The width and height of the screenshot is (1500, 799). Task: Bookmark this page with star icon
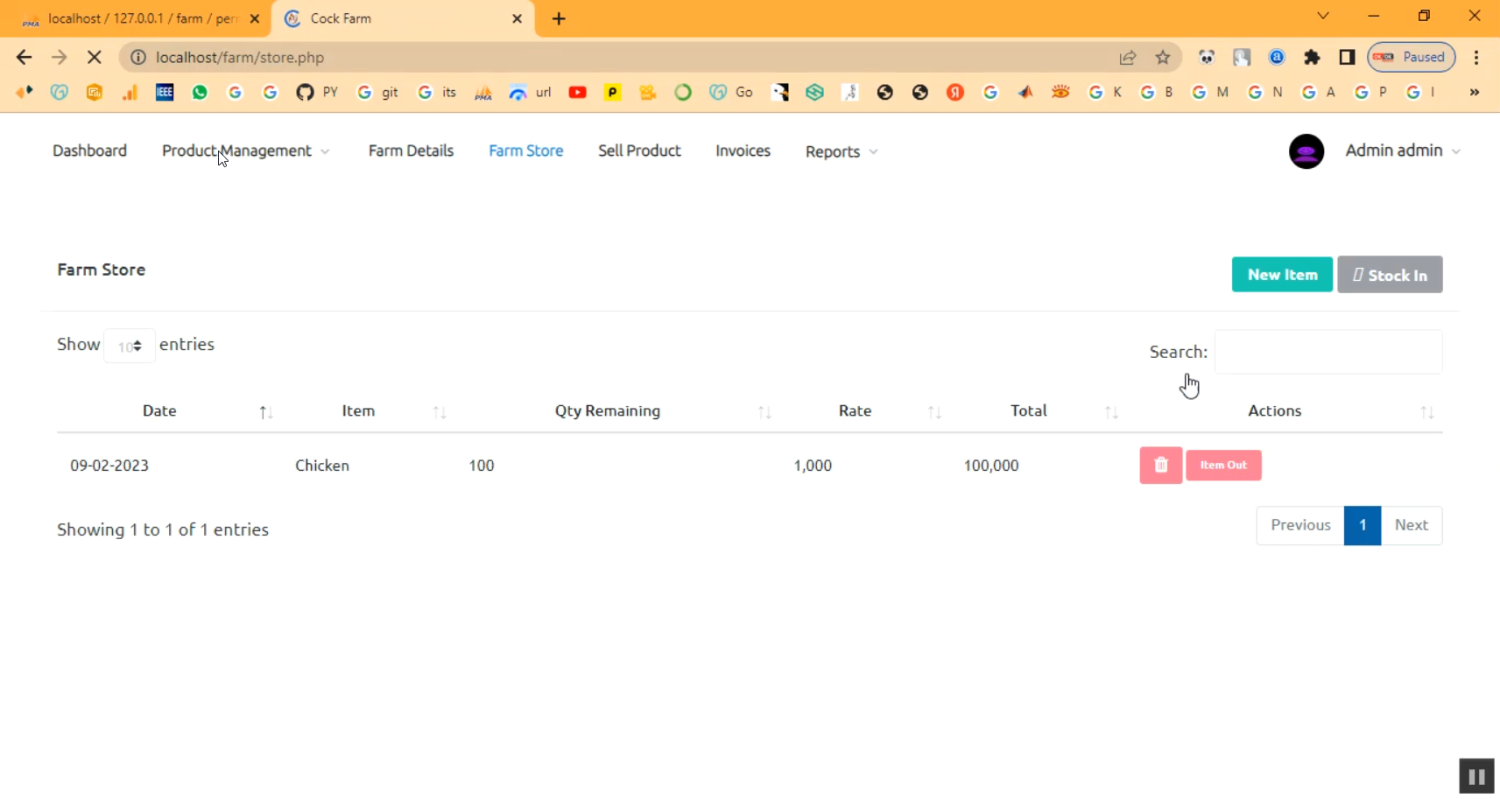(x=1162, y=57)
